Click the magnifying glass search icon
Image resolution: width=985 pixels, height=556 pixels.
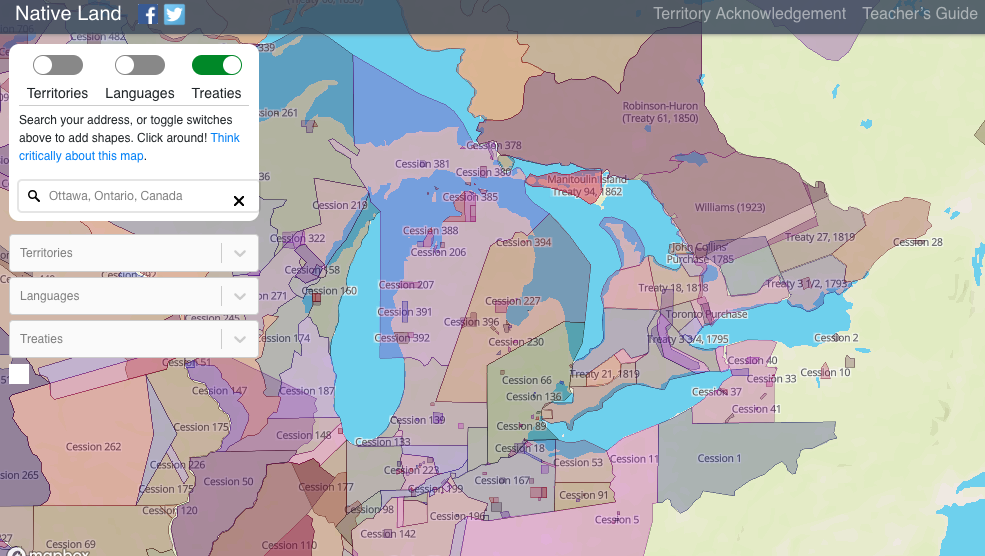34,197
